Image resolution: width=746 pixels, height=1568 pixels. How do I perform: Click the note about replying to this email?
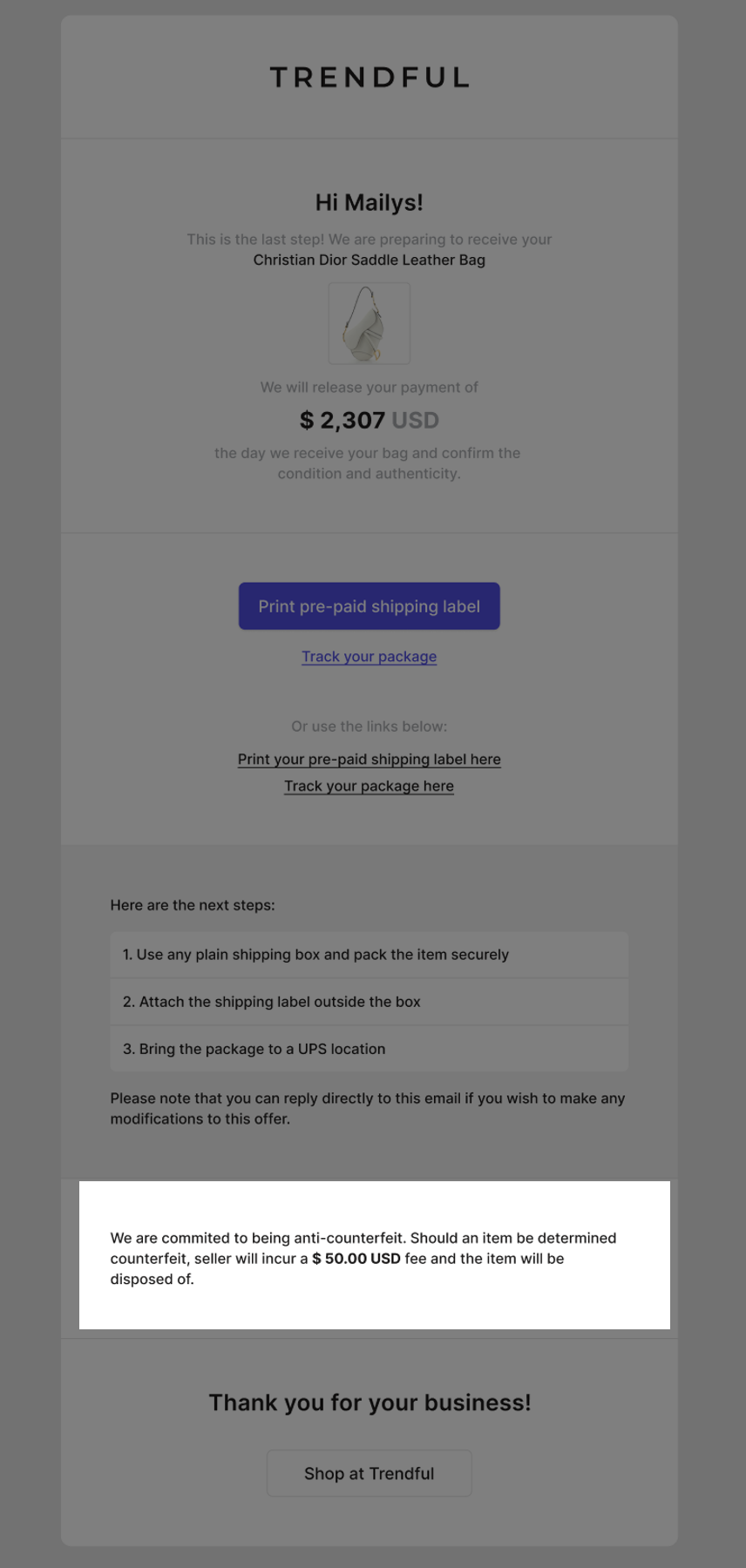[x=368, y=1109]
